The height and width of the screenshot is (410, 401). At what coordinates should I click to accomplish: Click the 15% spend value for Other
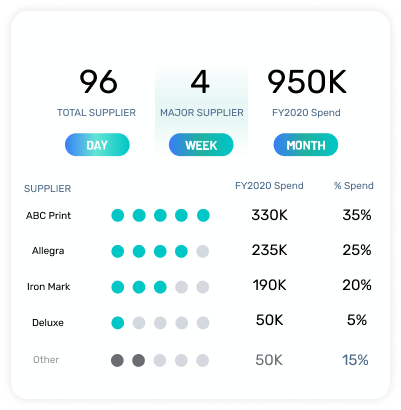coord(355,360)
